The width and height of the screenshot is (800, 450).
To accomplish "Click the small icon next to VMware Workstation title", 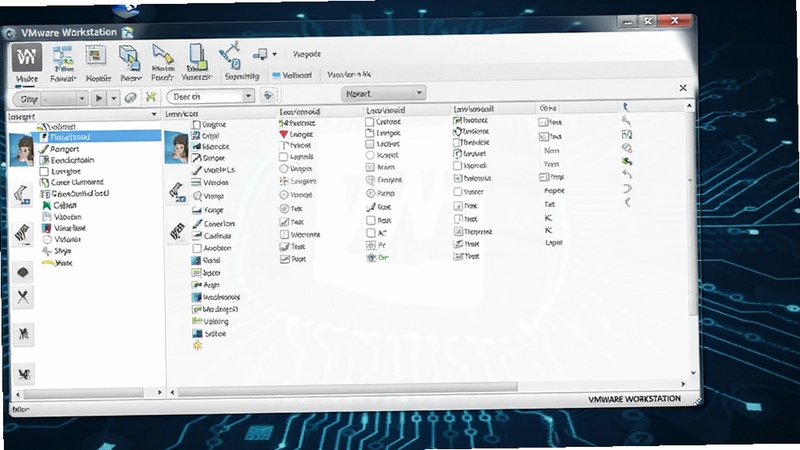I will tap(127, 32).
